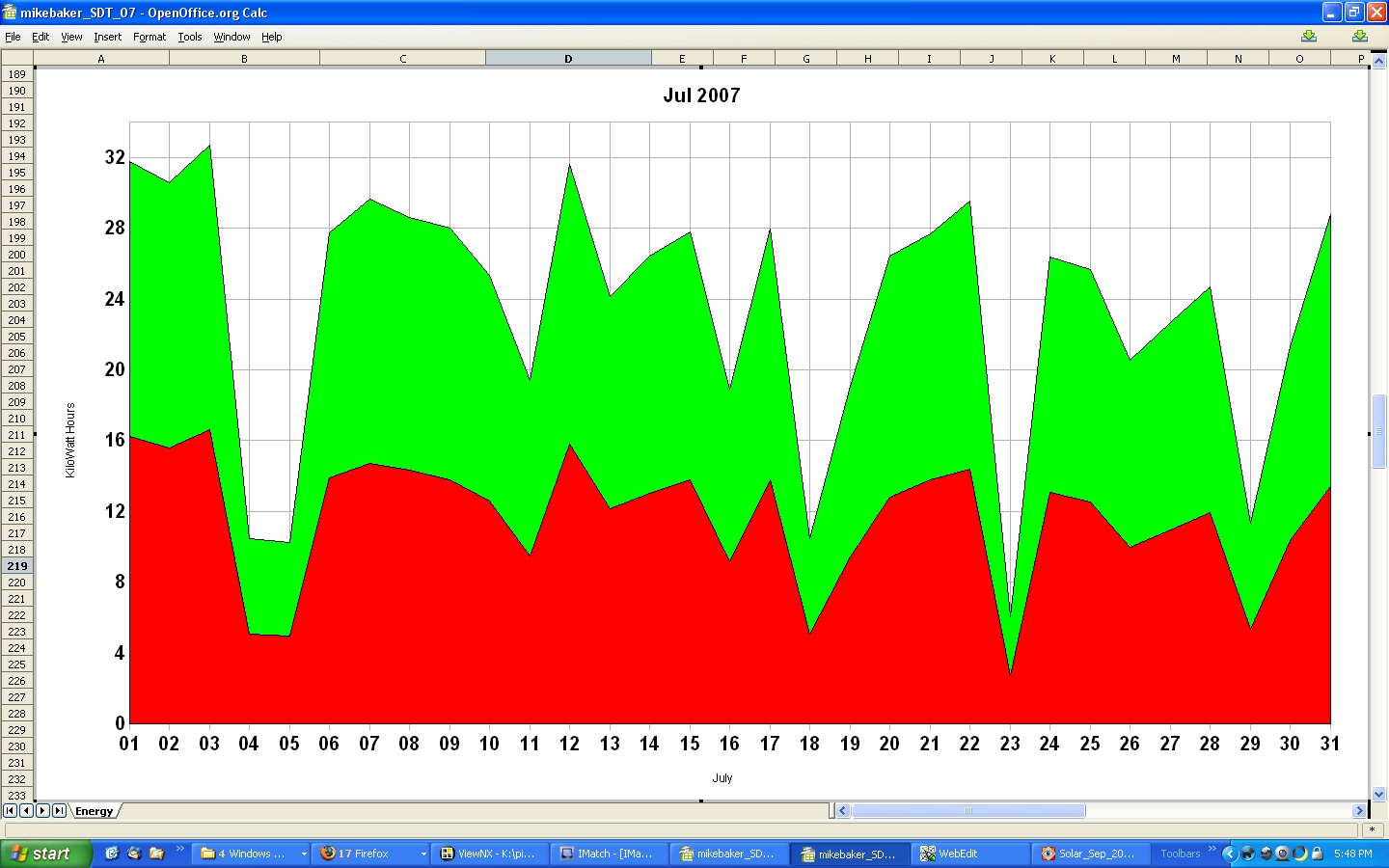Expand the 17 Firefox taskbar group dropdown
1389x868 pixels.
coord(423,854)
